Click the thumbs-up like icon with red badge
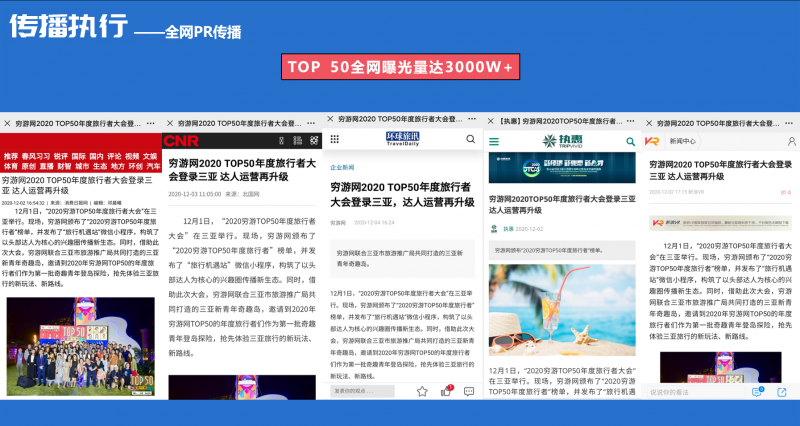800x426 pixels. 446,391
